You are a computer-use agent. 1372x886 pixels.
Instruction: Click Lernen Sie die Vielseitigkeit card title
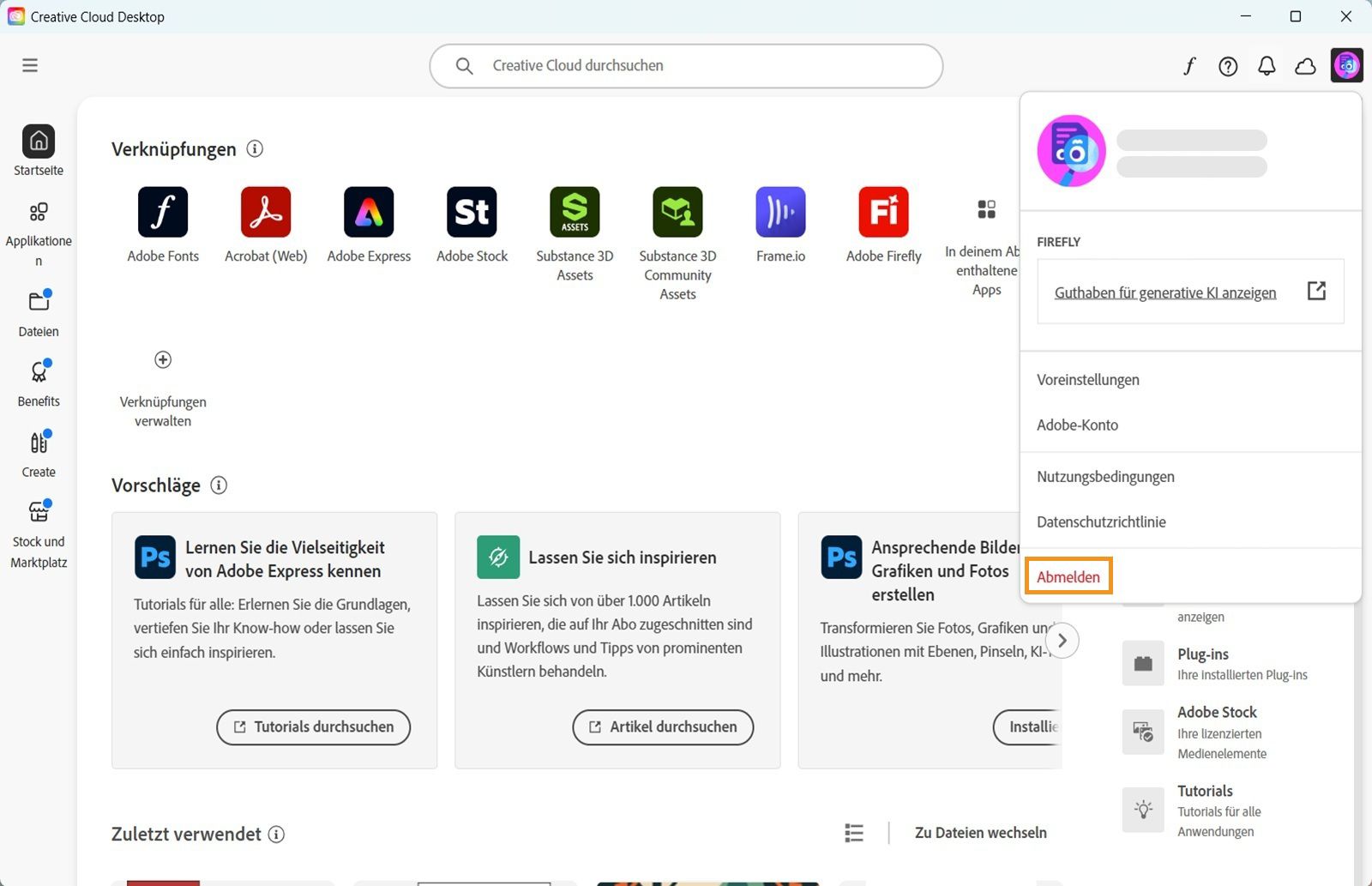(285, 559)
